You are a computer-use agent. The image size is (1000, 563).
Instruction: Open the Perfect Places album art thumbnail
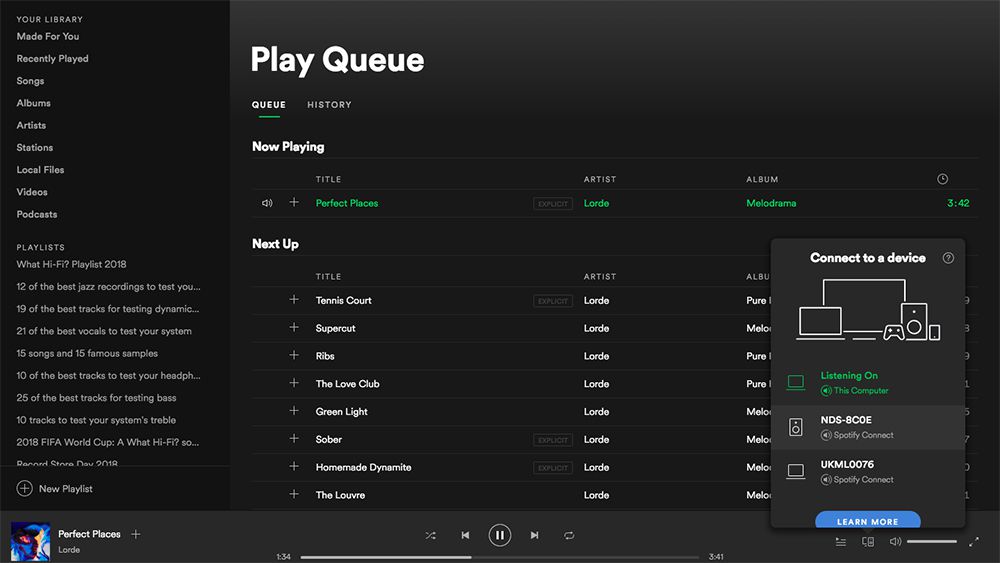coord(31,542)
